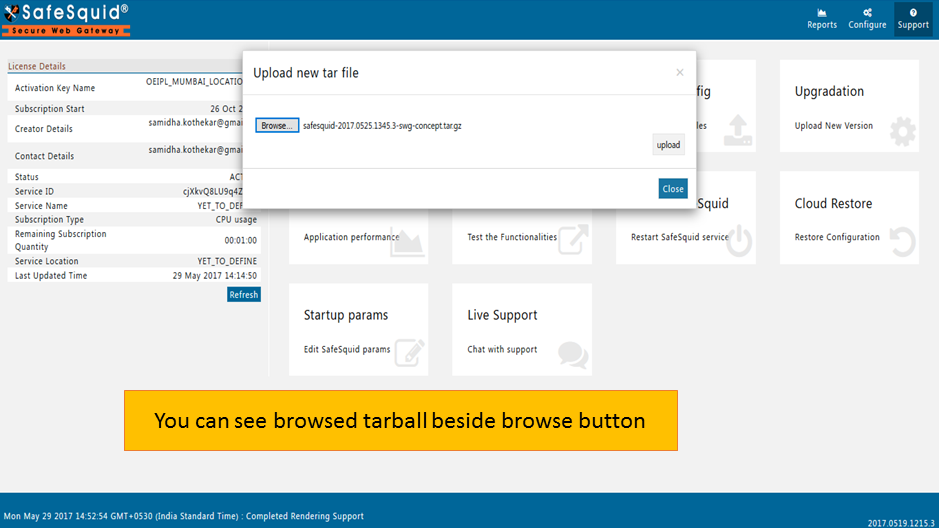This screenshot has height=528, width=939.
Task: Click the Activation Key Name label
Action: pos(55,88)
